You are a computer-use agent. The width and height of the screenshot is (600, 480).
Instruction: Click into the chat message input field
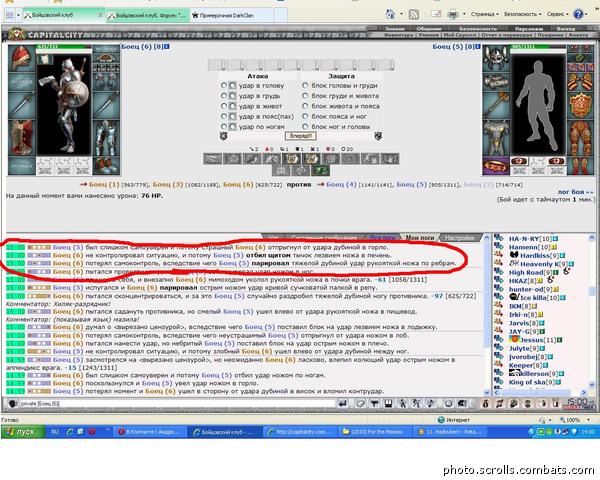coord(176,403)
